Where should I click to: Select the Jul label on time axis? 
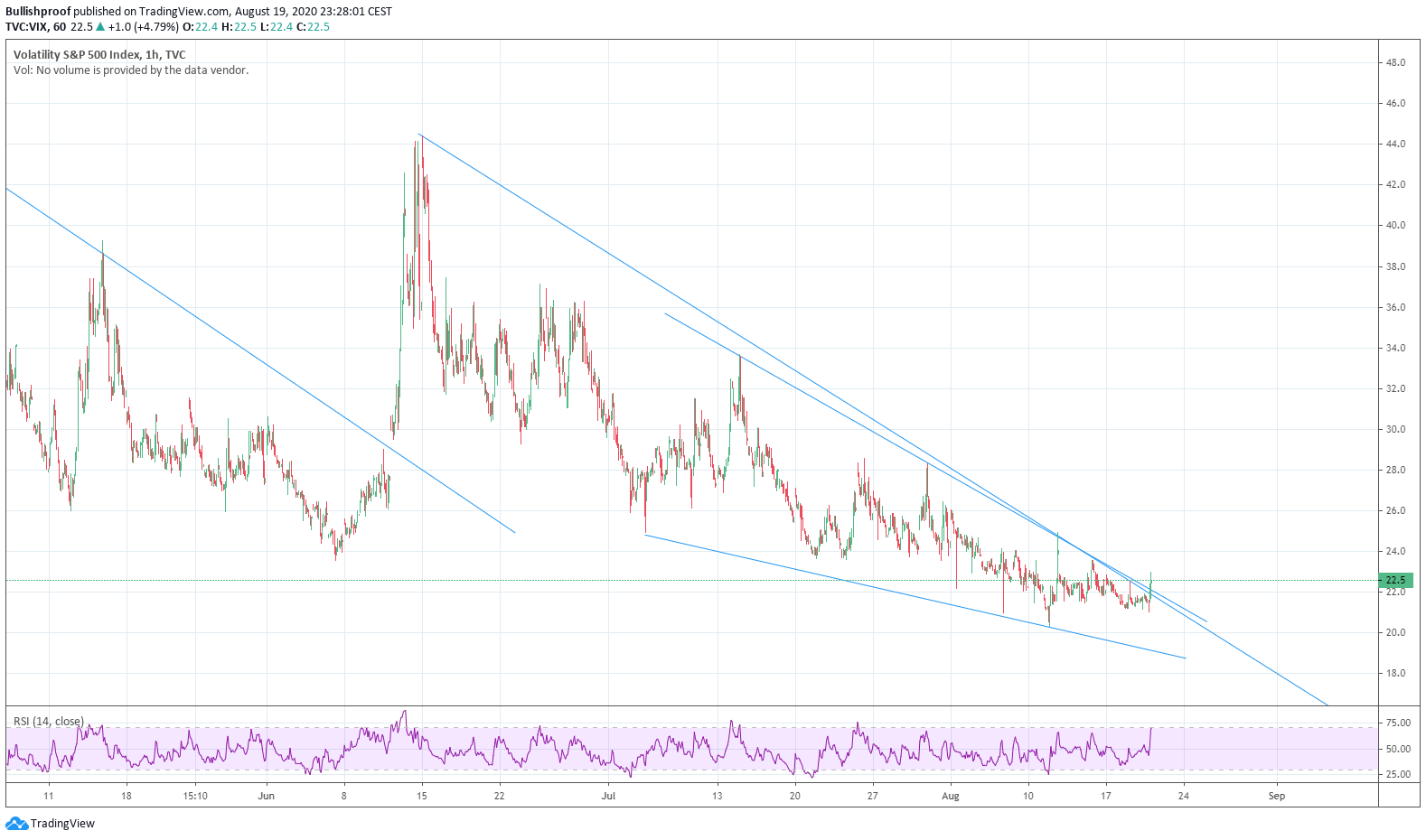(x=608, y=797)
